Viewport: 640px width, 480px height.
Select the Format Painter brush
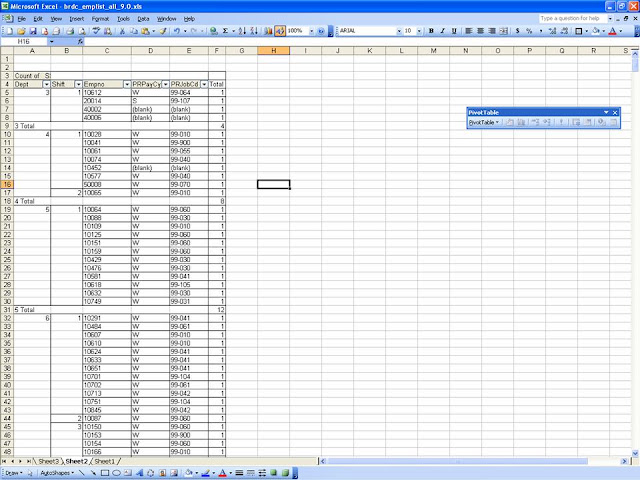point(163,31)
